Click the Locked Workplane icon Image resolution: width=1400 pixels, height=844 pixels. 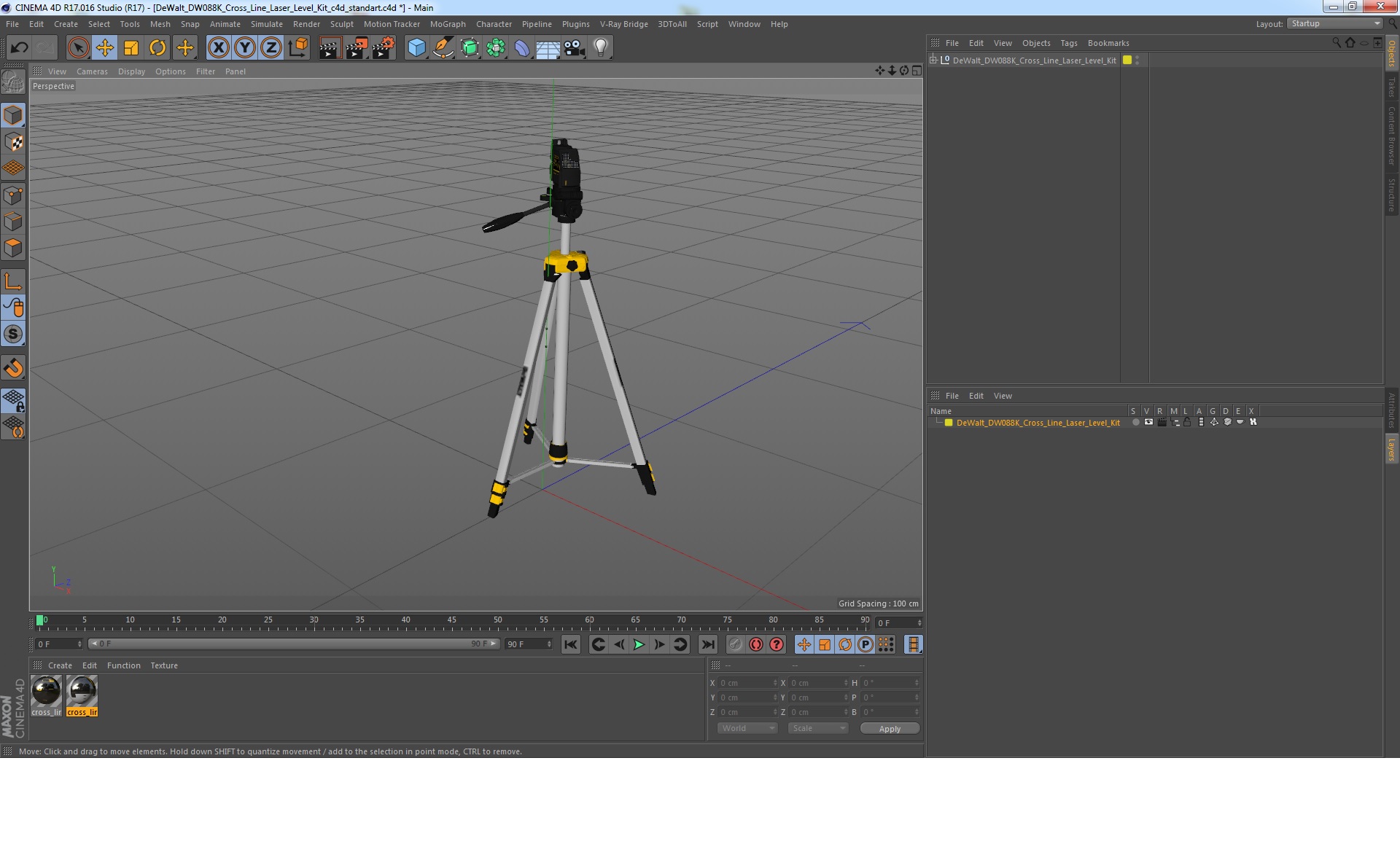click(x=13, y=401)
